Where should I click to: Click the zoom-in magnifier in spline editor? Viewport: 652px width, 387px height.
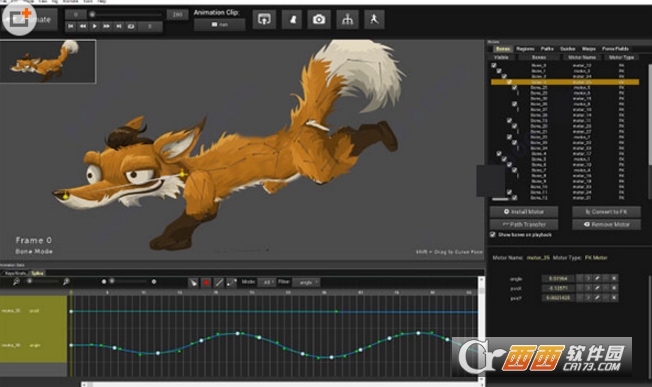[x=66, y=282]
